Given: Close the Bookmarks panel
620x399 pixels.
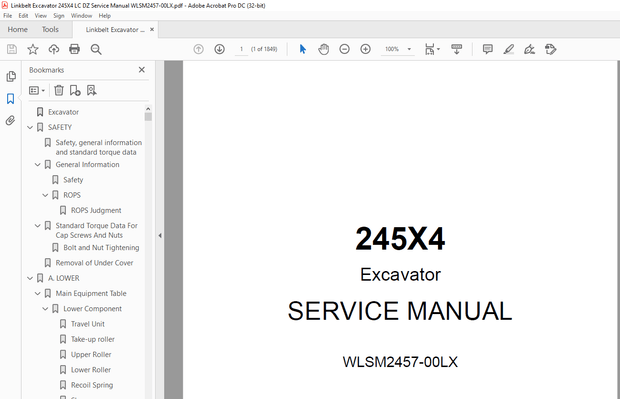Looking at the screenshot, I should tap(142, 70).
